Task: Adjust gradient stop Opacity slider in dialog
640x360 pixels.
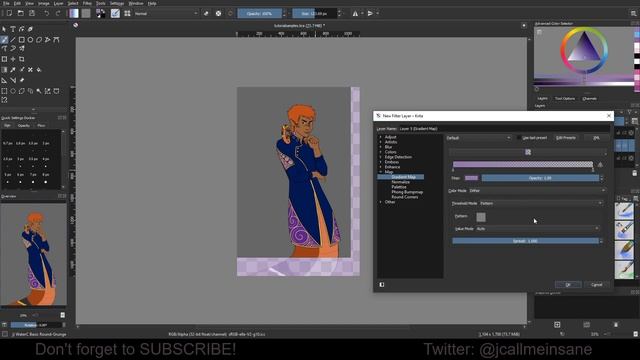Action: [x=540, y=178]
